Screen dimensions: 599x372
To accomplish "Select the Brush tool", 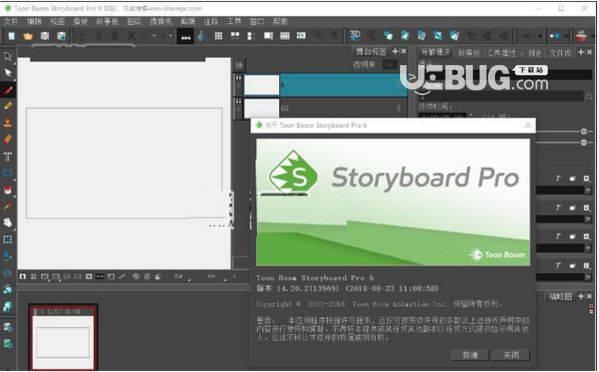I will (8, 90).
